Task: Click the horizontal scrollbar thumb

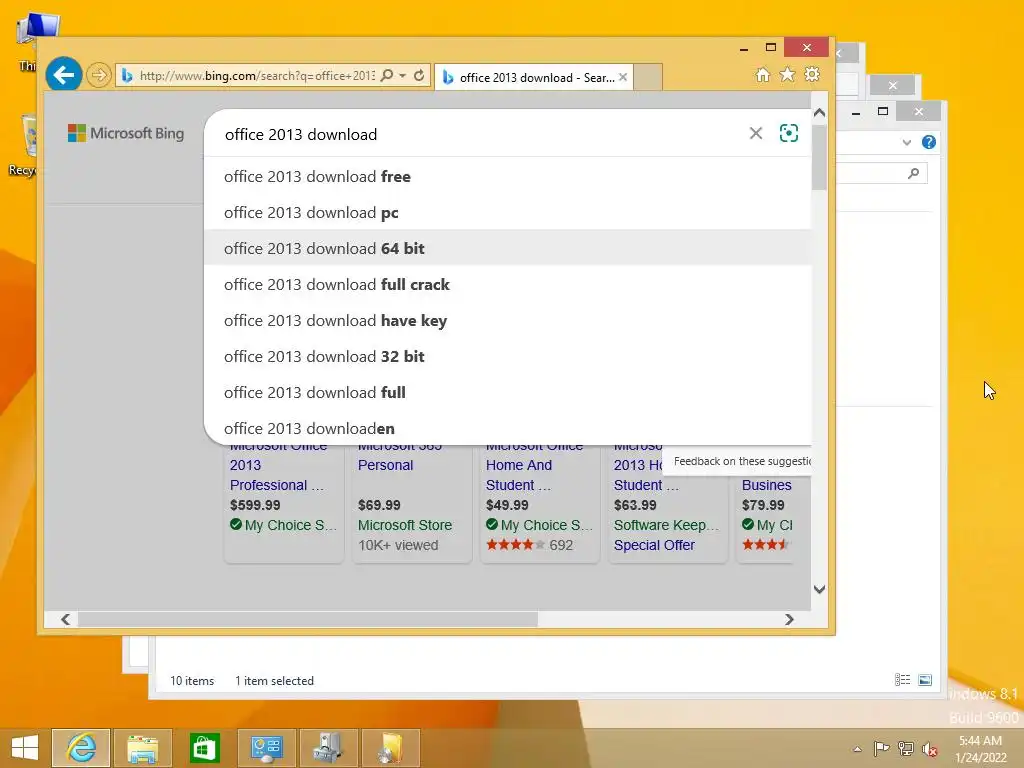Action: (308, 619)
